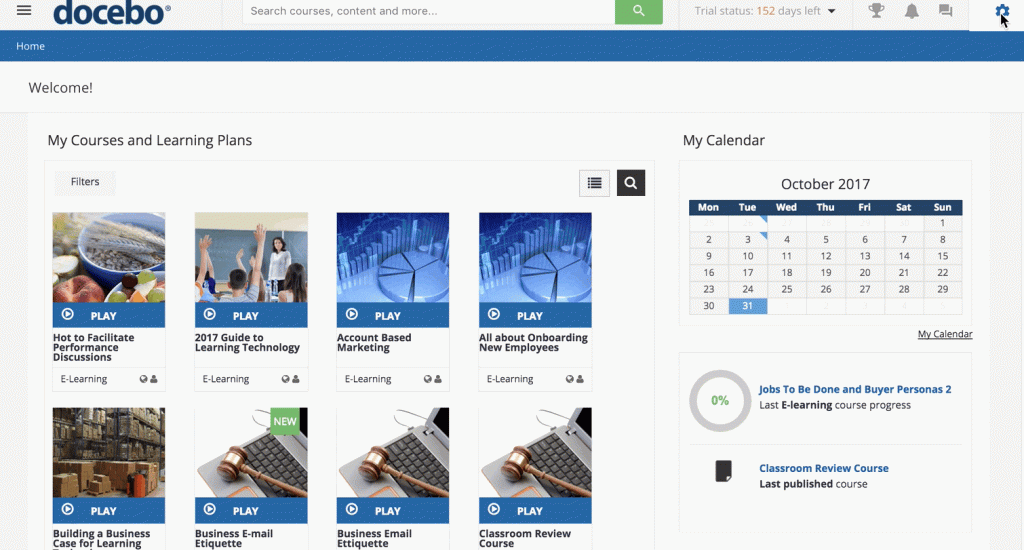Screen dimensions: 1024x550
Task: Open Jobs To Be Done and Buyer Personas 2
Action: tap(854, 389)
